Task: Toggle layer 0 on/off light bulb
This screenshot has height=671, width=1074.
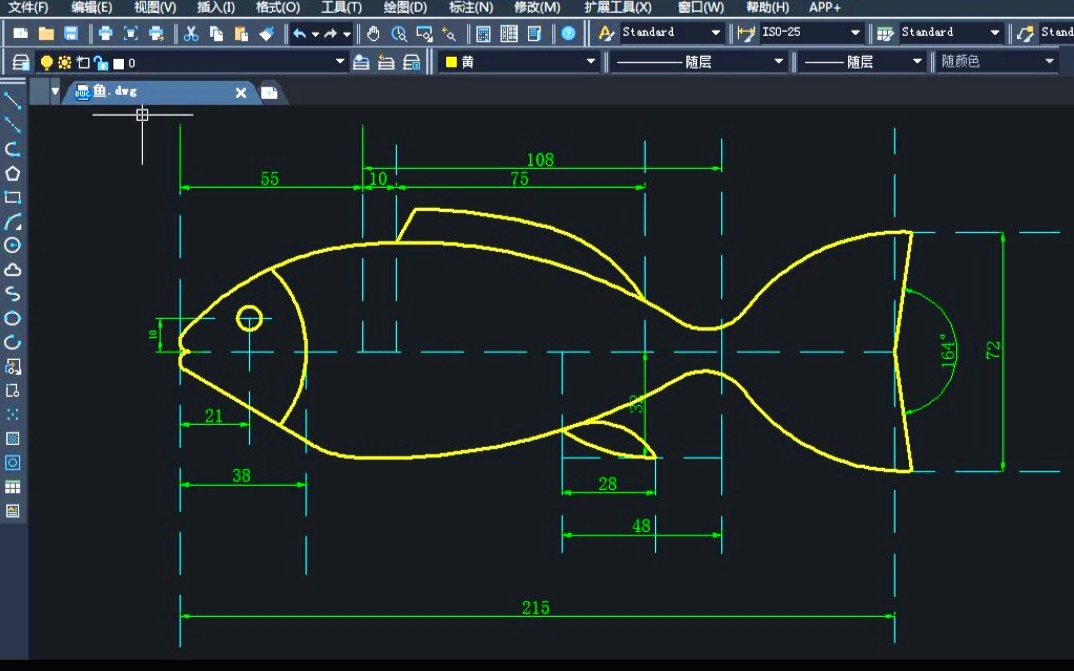Action: click(47, 63)
